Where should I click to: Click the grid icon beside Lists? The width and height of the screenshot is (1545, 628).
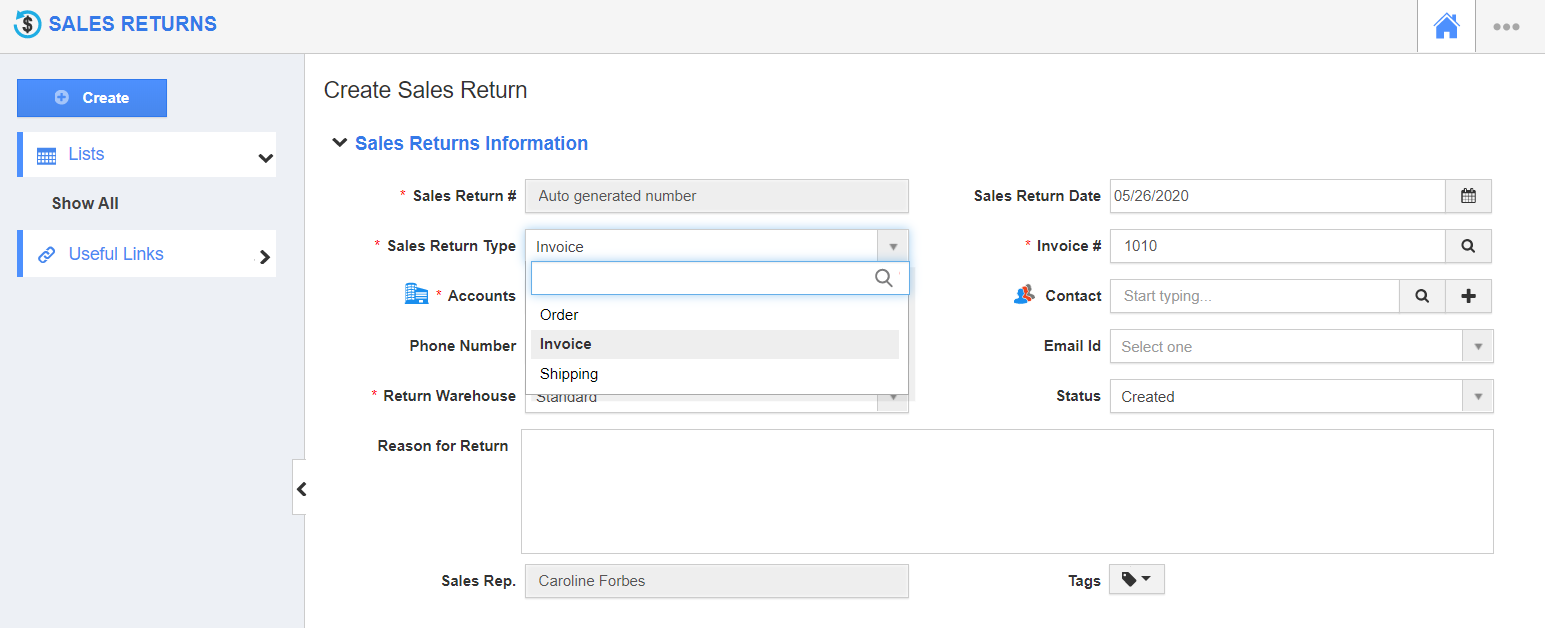45,154
